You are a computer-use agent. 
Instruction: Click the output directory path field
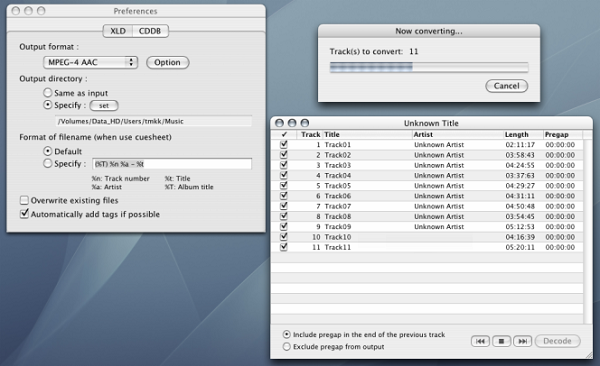[x=153, y=121]
